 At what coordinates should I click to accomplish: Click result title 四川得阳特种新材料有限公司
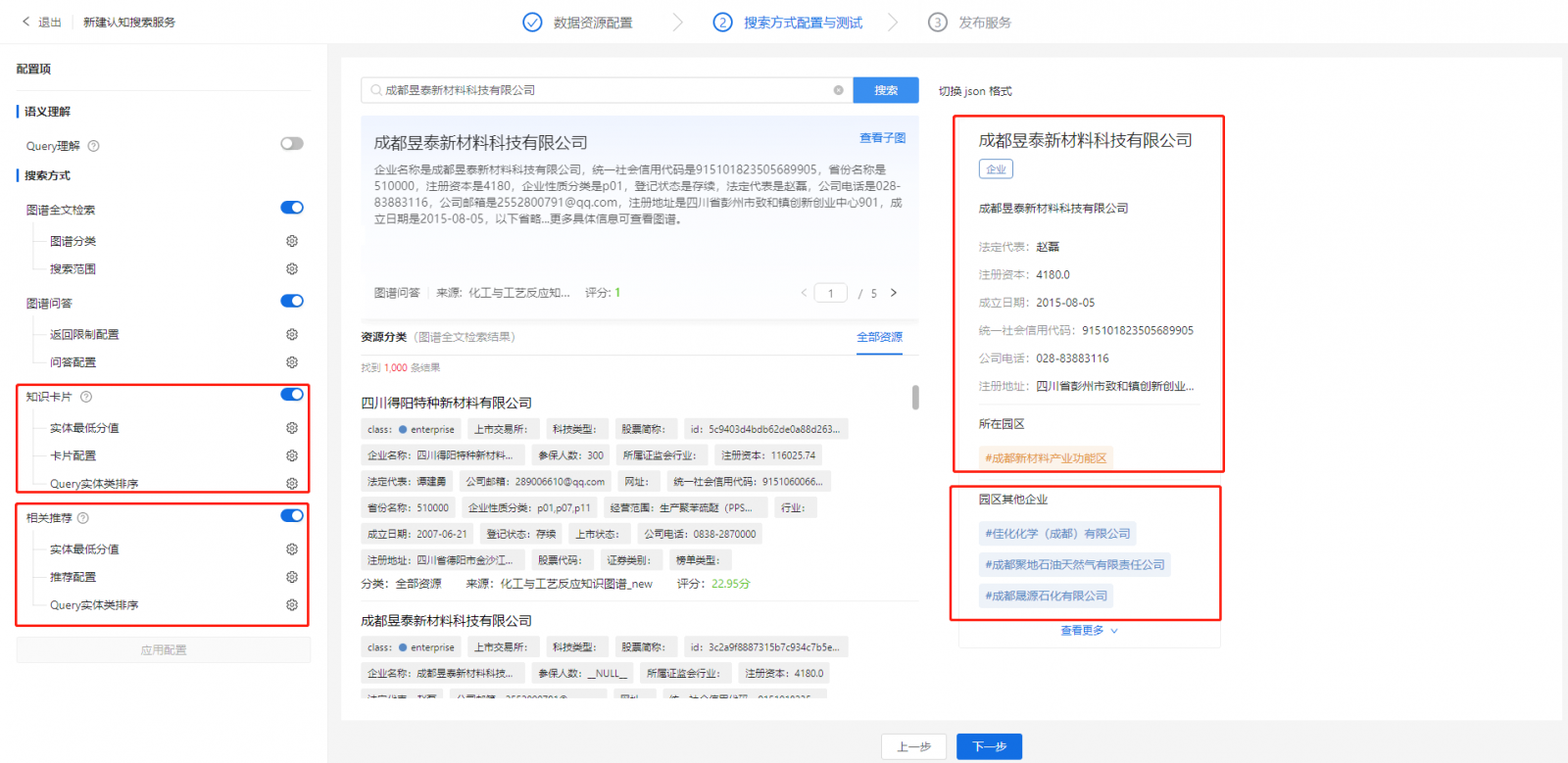(x=446, y=403)
